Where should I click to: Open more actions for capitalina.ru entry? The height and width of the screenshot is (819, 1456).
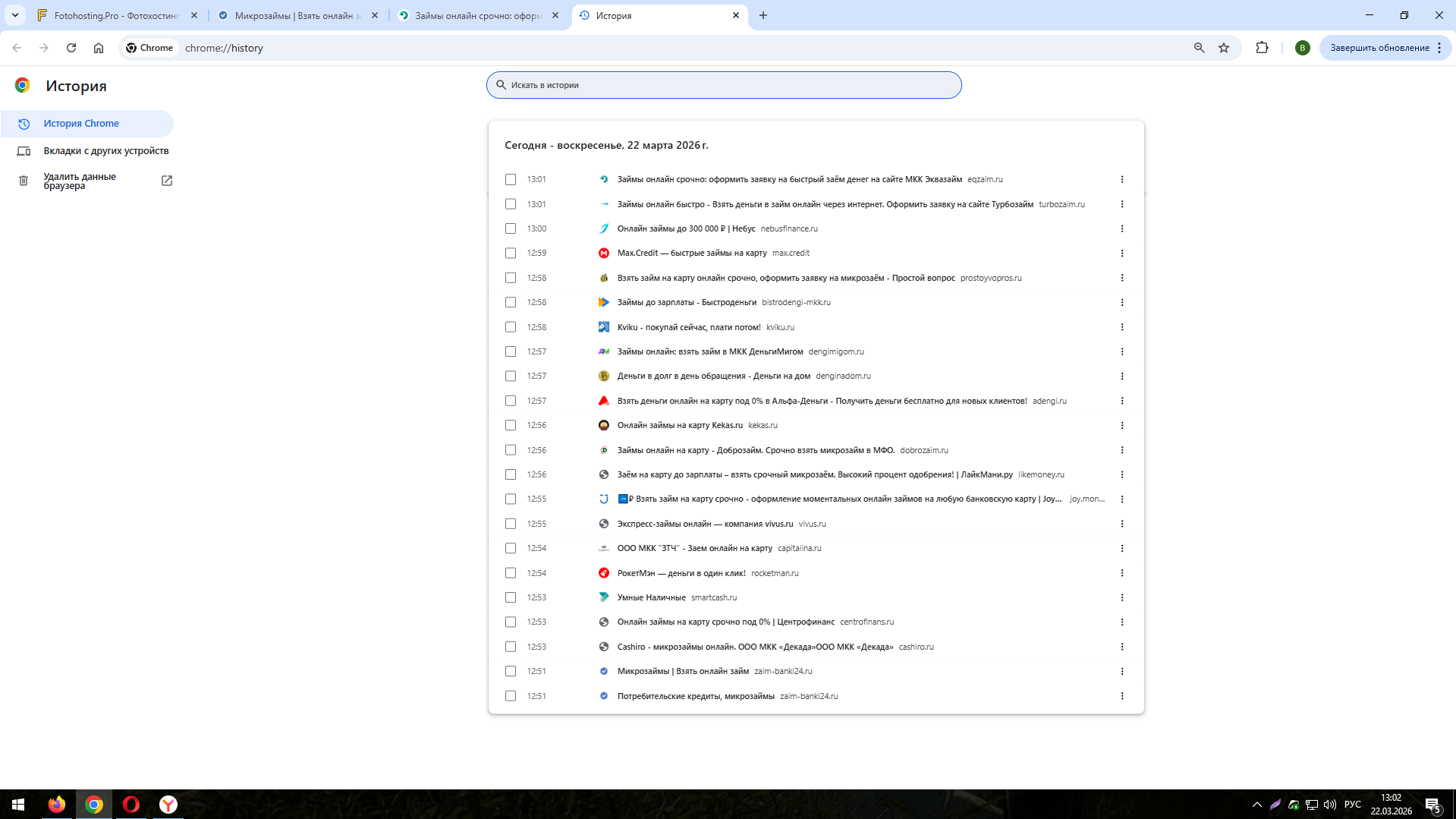pos(1122,548)
